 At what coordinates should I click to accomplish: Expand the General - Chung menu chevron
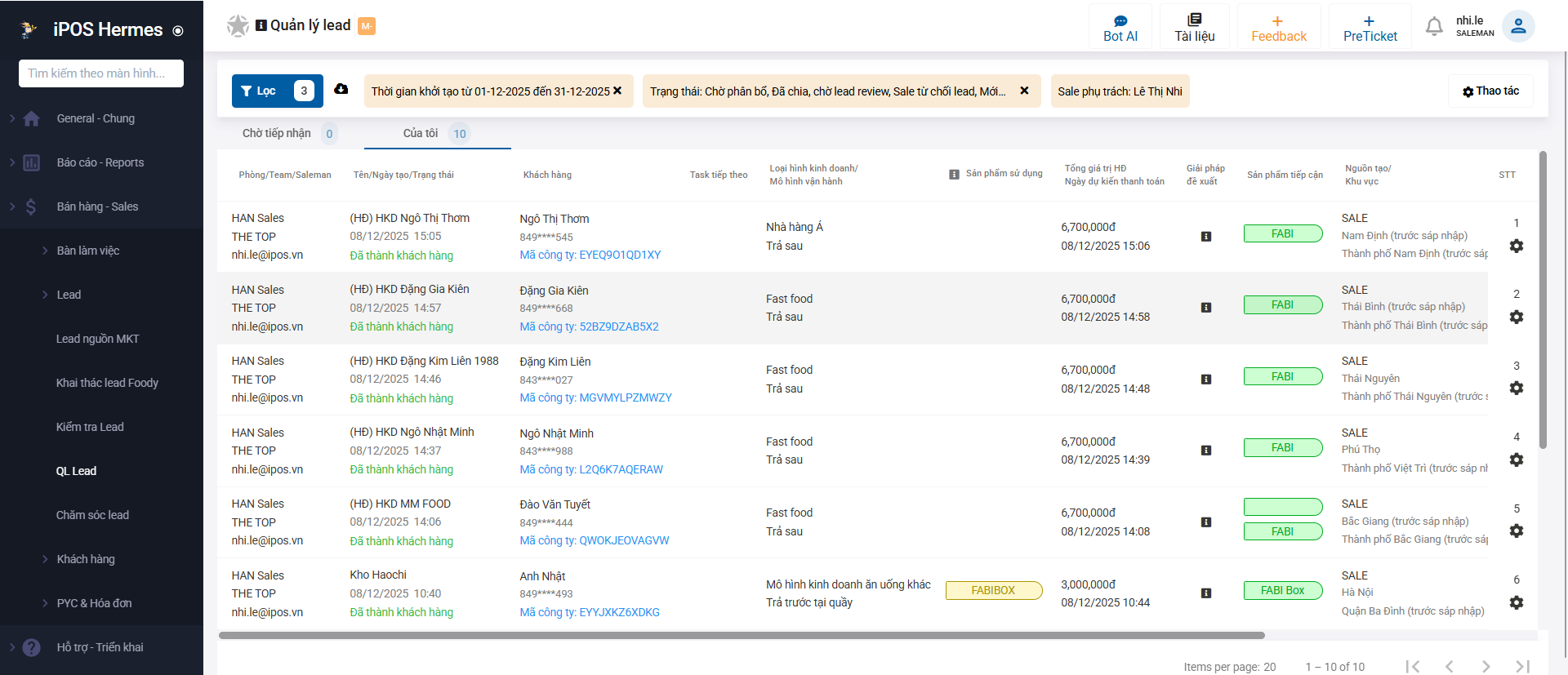[x=12, y=118]
